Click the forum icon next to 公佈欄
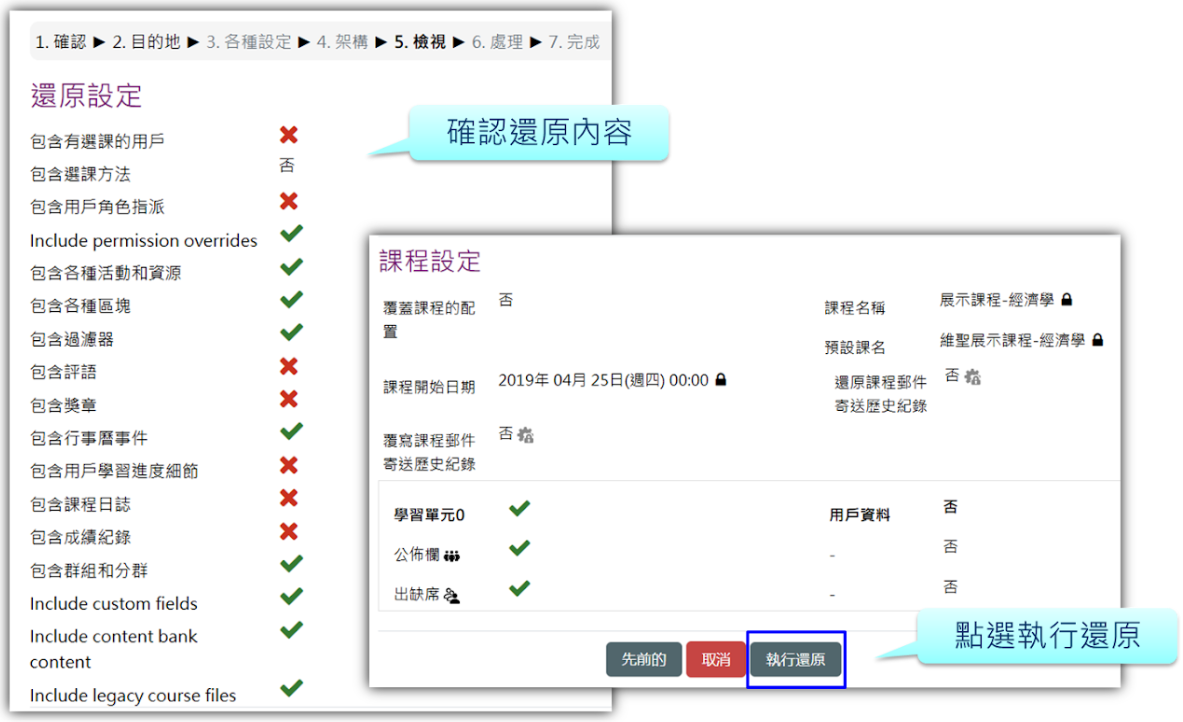 pos(452,556)
